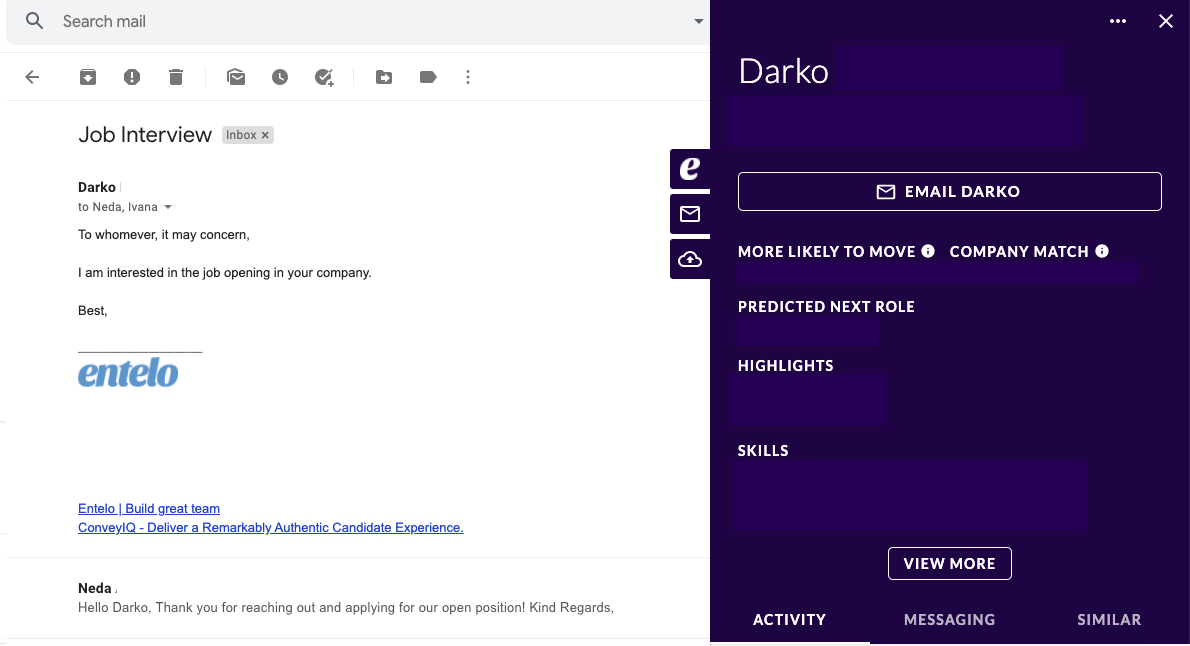
Task: Open Entelo | Build great team link
Action: tap(149, 509)
